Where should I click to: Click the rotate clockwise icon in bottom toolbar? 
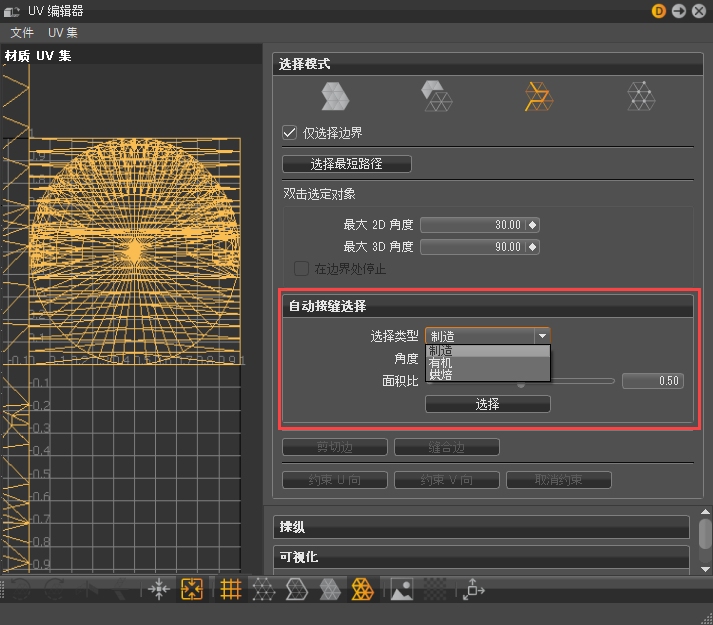click(x=55, y=590)
